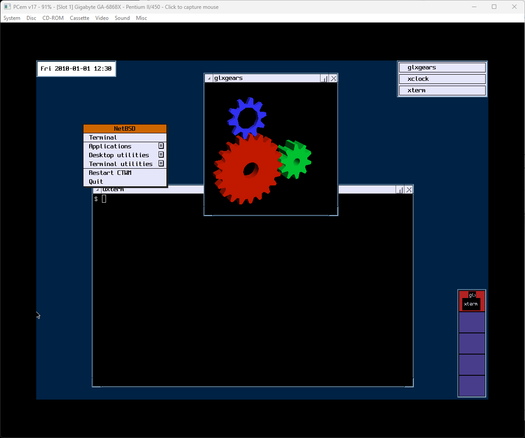Select glxgears in the icon manager
Viewport: 525px width, 438px height.
[442, 68]
